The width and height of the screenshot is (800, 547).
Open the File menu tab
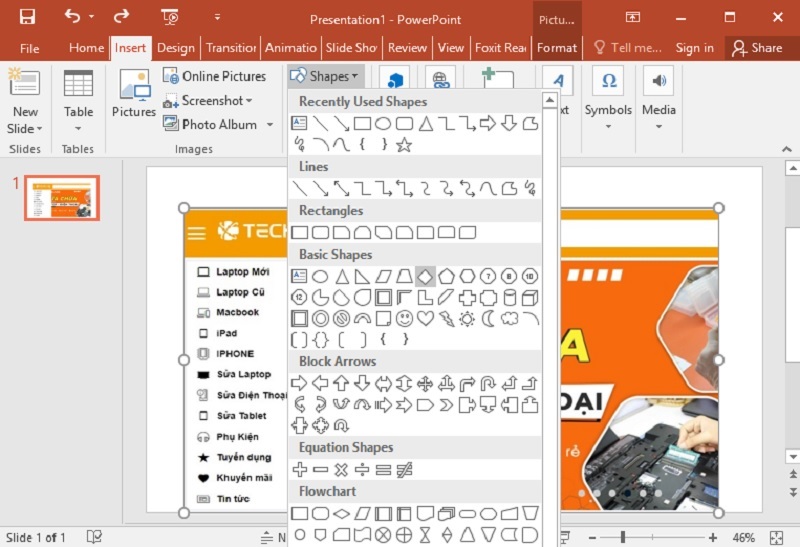29,47
